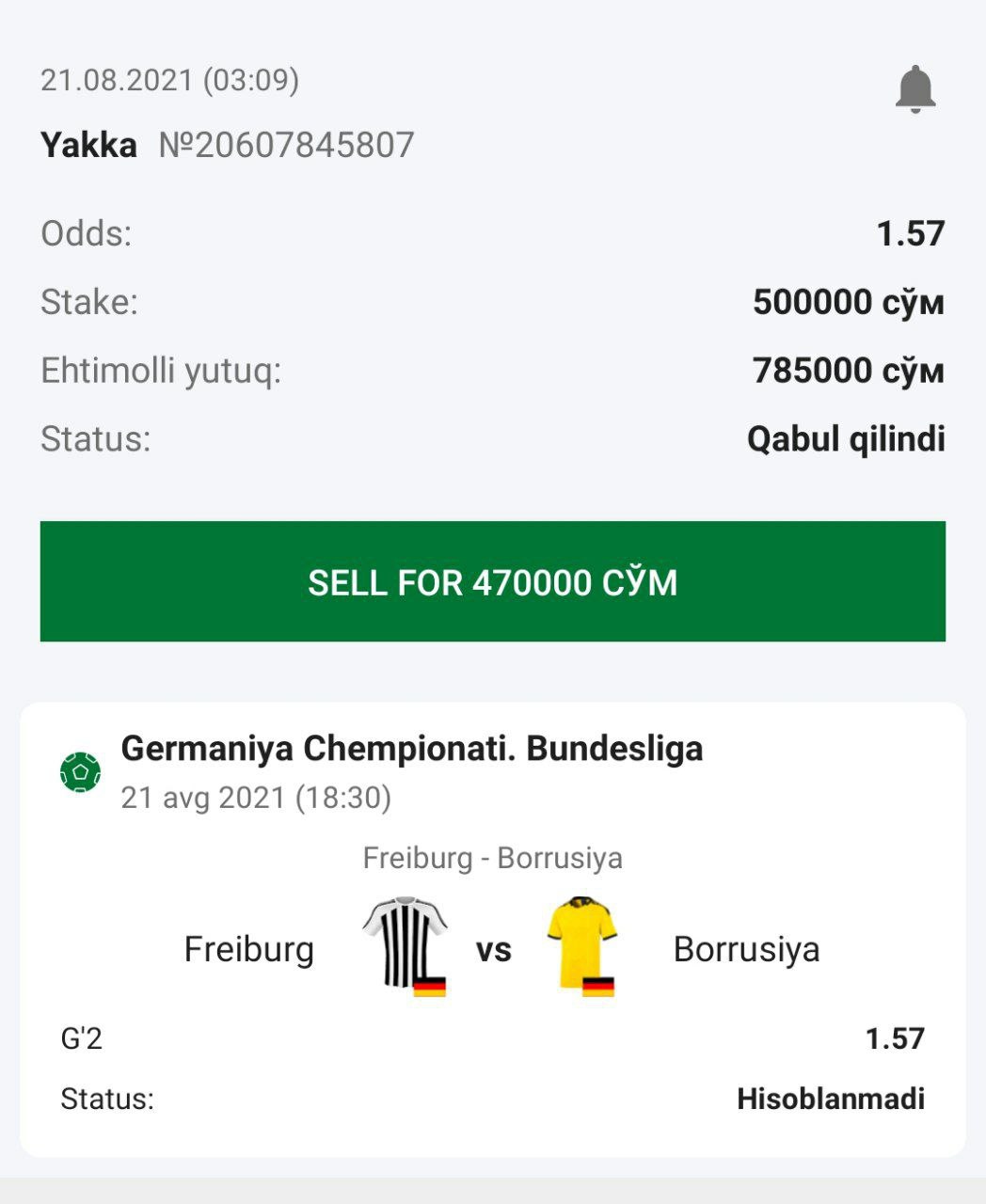Tap the Borrusiya team name
The width and height of the screenshot is (986, 1204).
pyautogui.click(x=746, y=949)
